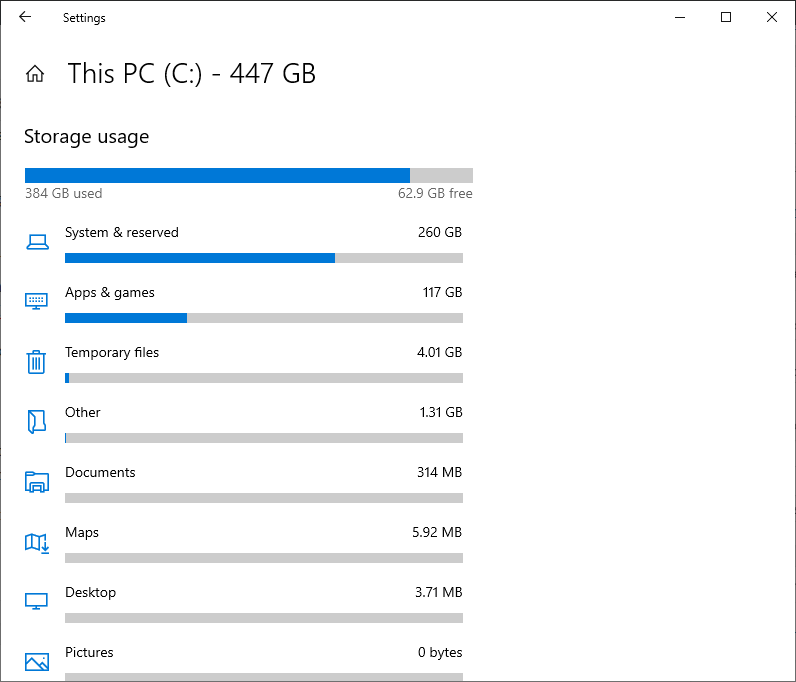This screenshot has width=796, height=682.
Task: Click the Other category folder icon
Action: [x=37, y=421]
